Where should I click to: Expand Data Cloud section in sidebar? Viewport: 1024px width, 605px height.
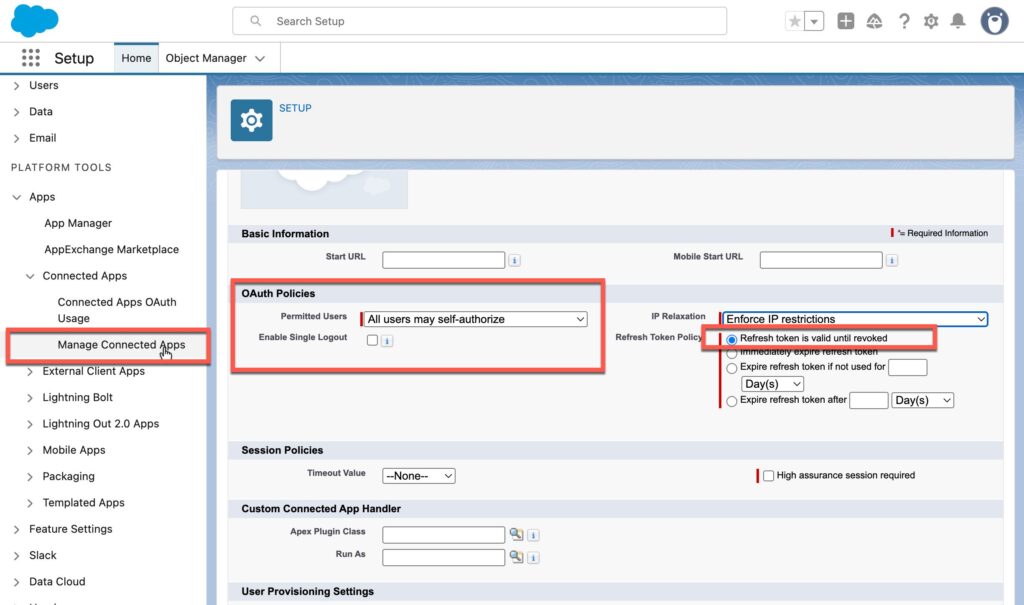[16, 581]
